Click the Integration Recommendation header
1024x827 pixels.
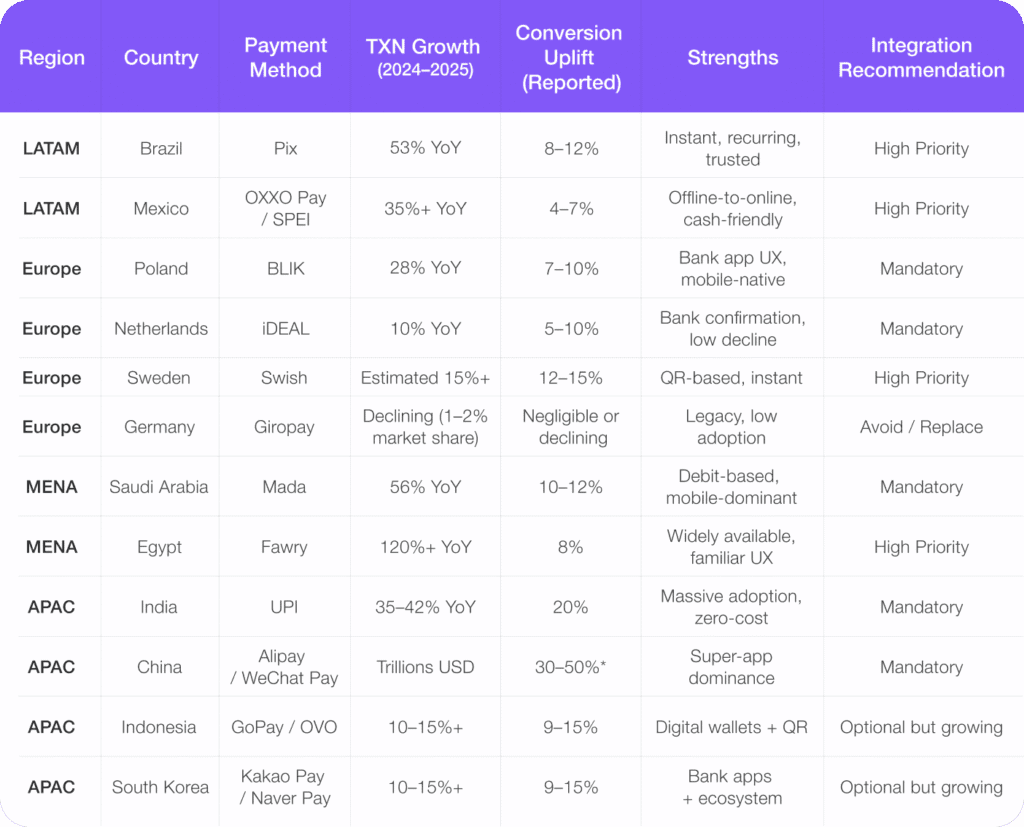921,58
